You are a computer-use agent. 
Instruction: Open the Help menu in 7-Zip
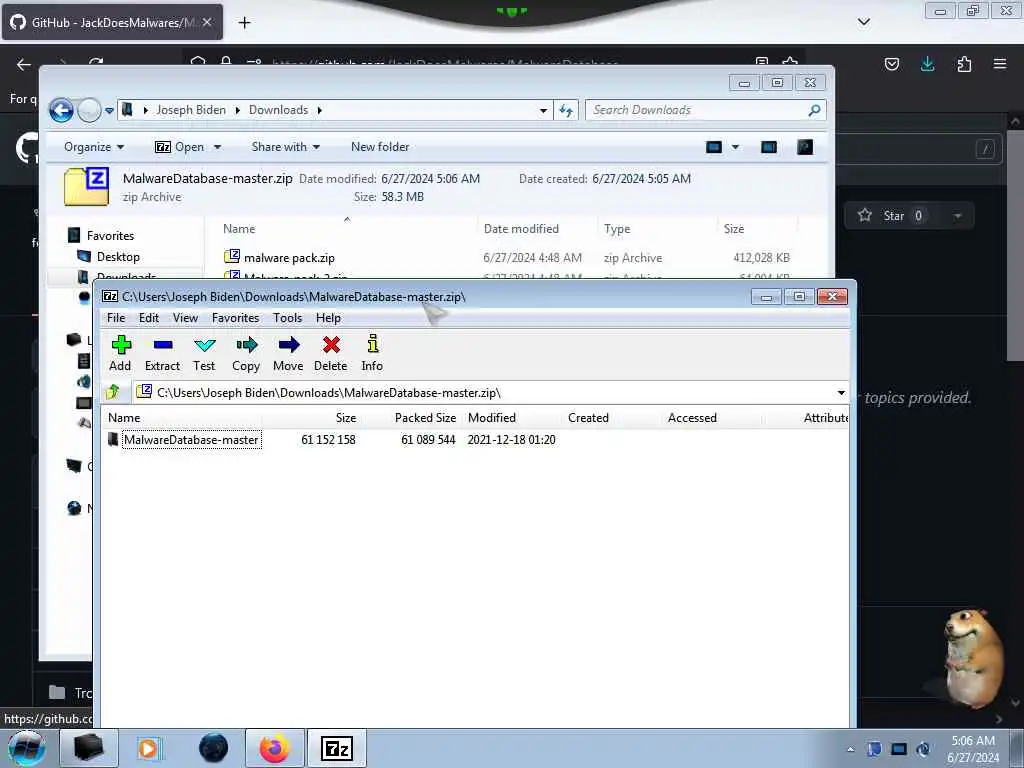(x=328, y=318)
